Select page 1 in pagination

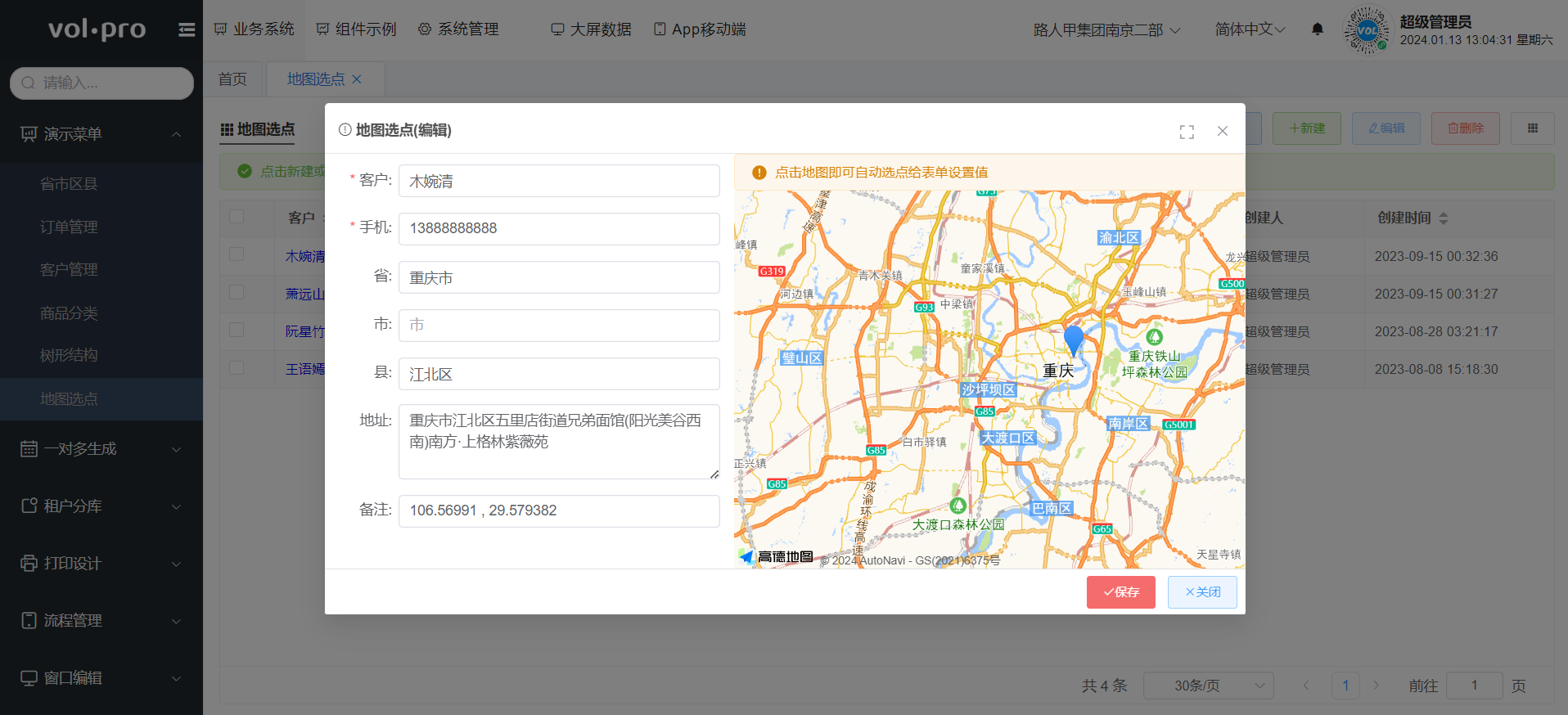pyautogui.click(x=1345, y=686)
